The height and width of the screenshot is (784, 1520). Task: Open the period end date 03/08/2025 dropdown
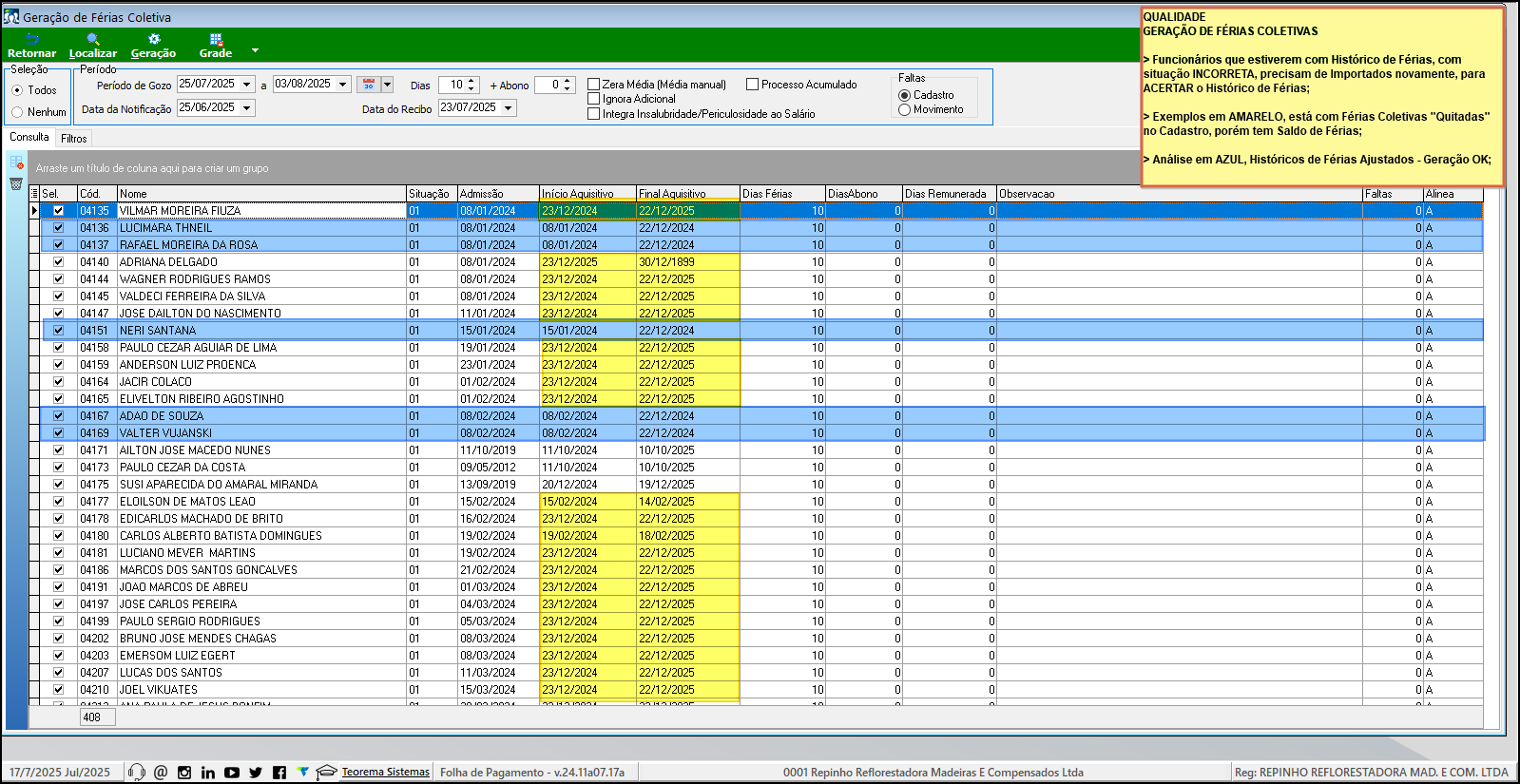point(343,84)
